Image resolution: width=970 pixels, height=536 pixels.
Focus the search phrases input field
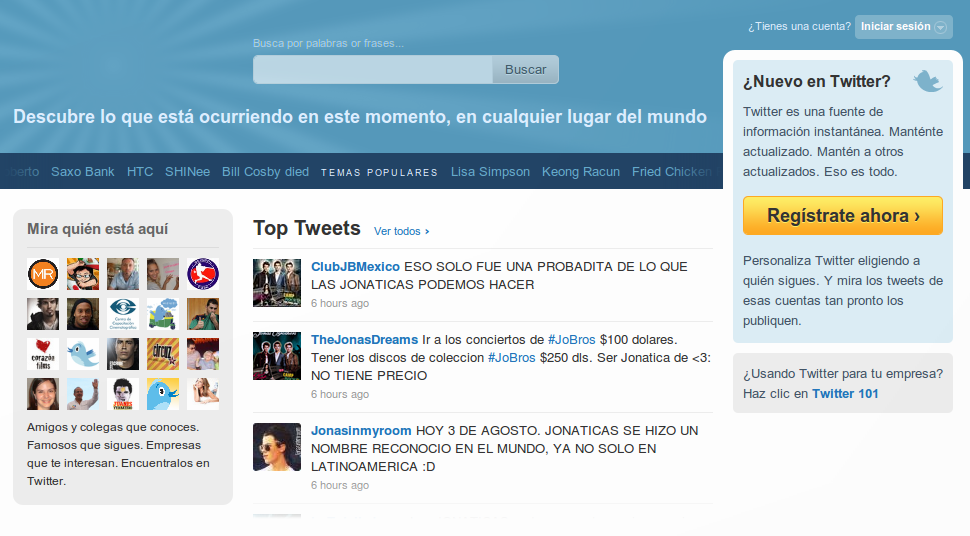pos(373,69)
